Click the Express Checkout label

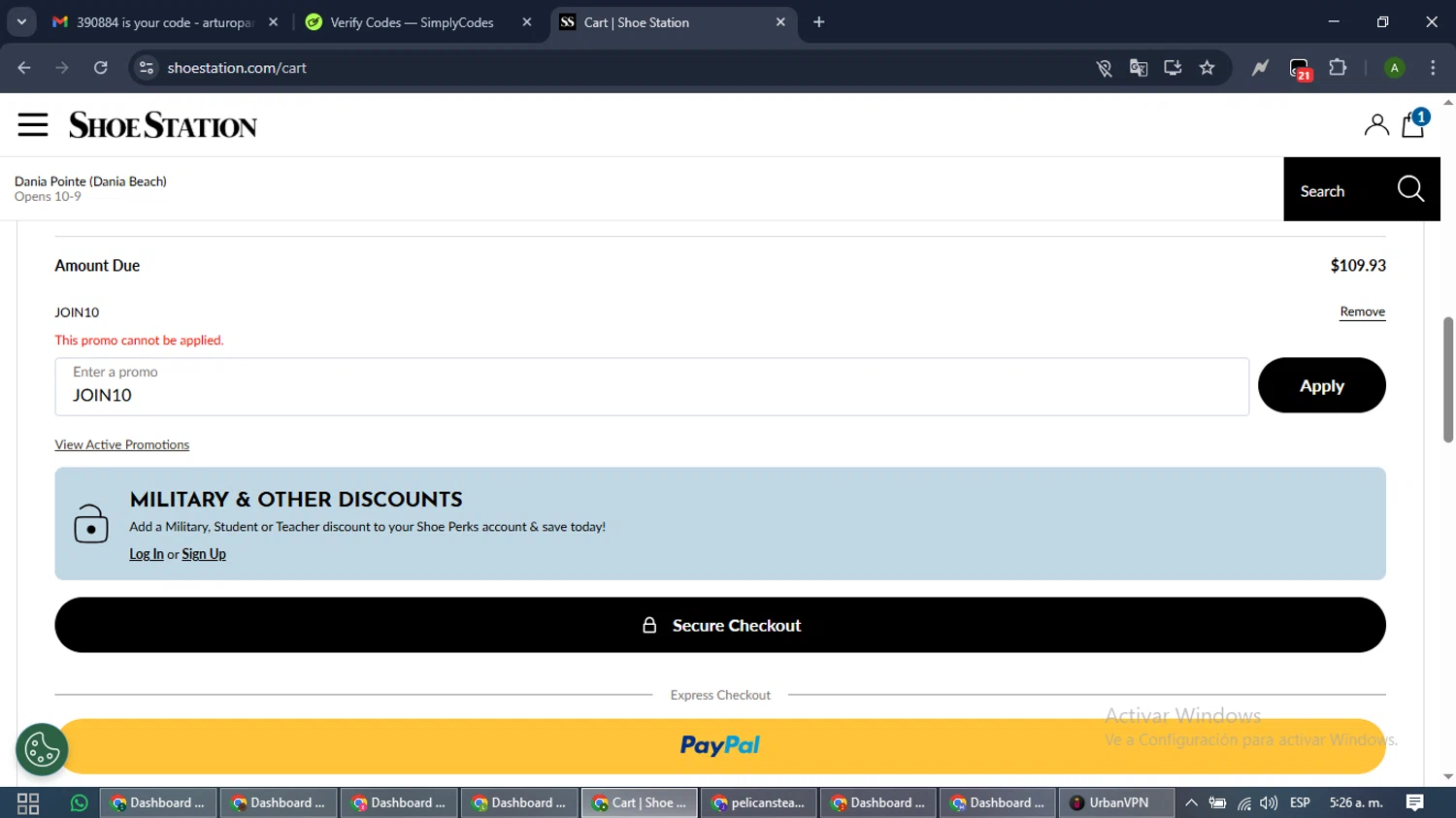[720, 696]
